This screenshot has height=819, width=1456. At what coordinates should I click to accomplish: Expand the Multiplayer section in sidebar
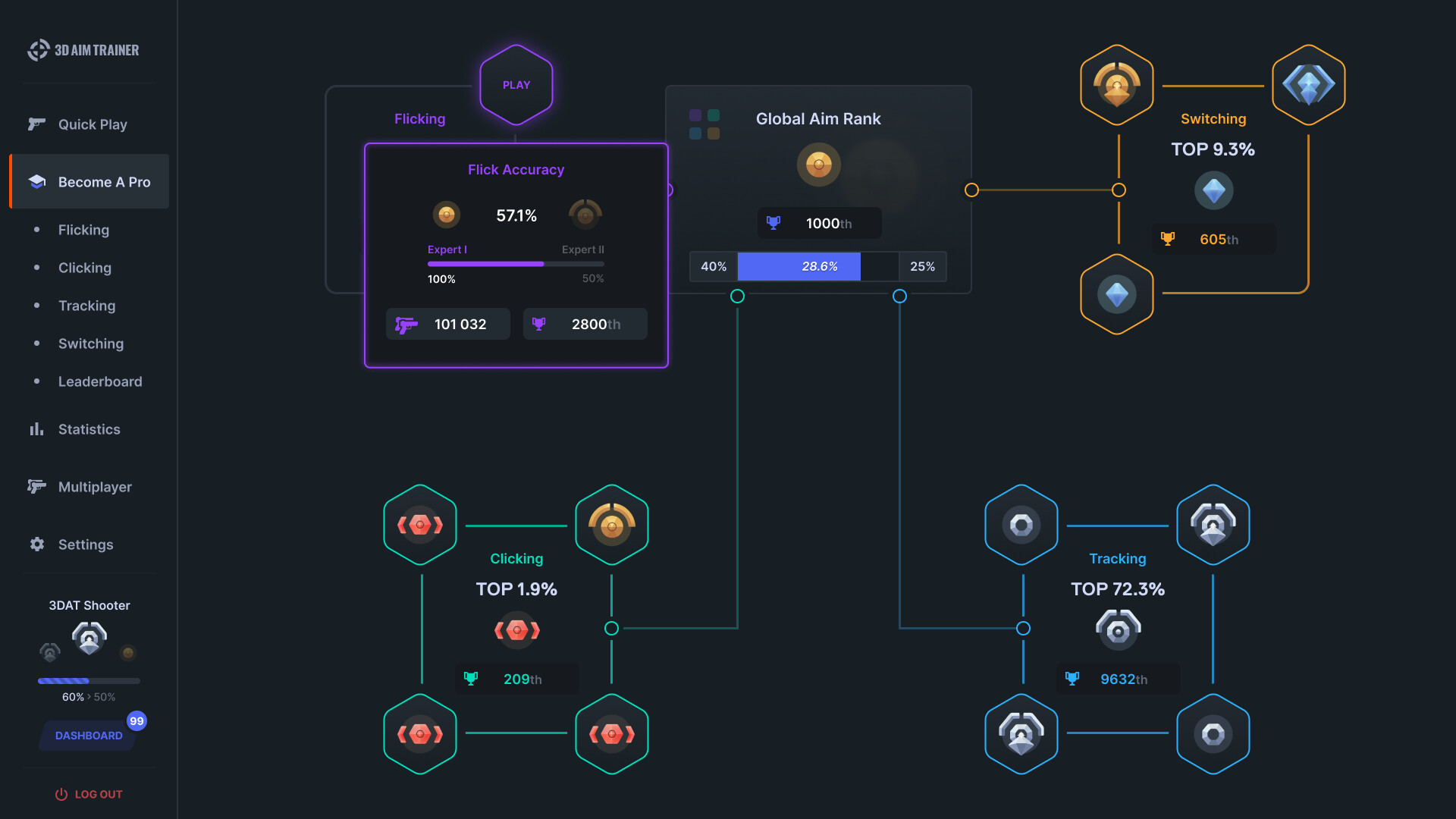95,486
